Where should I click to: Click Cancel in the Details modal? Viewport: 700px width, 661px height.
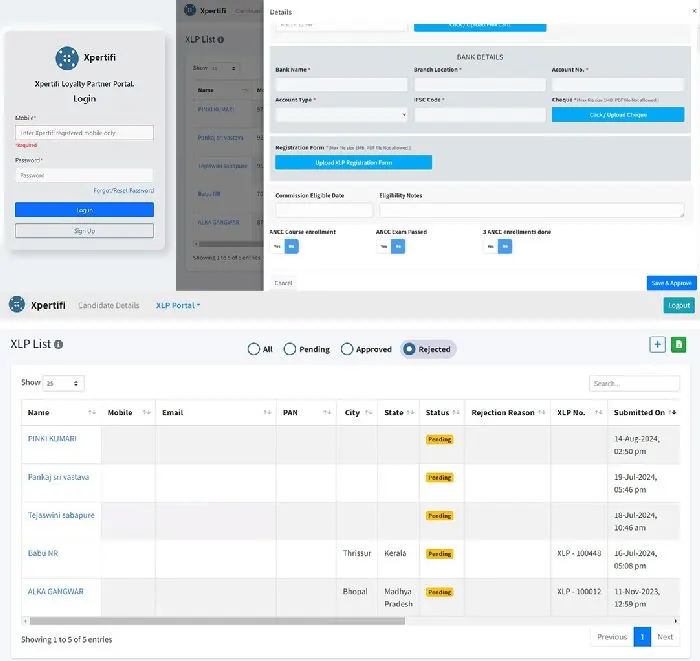coord(283,283)
